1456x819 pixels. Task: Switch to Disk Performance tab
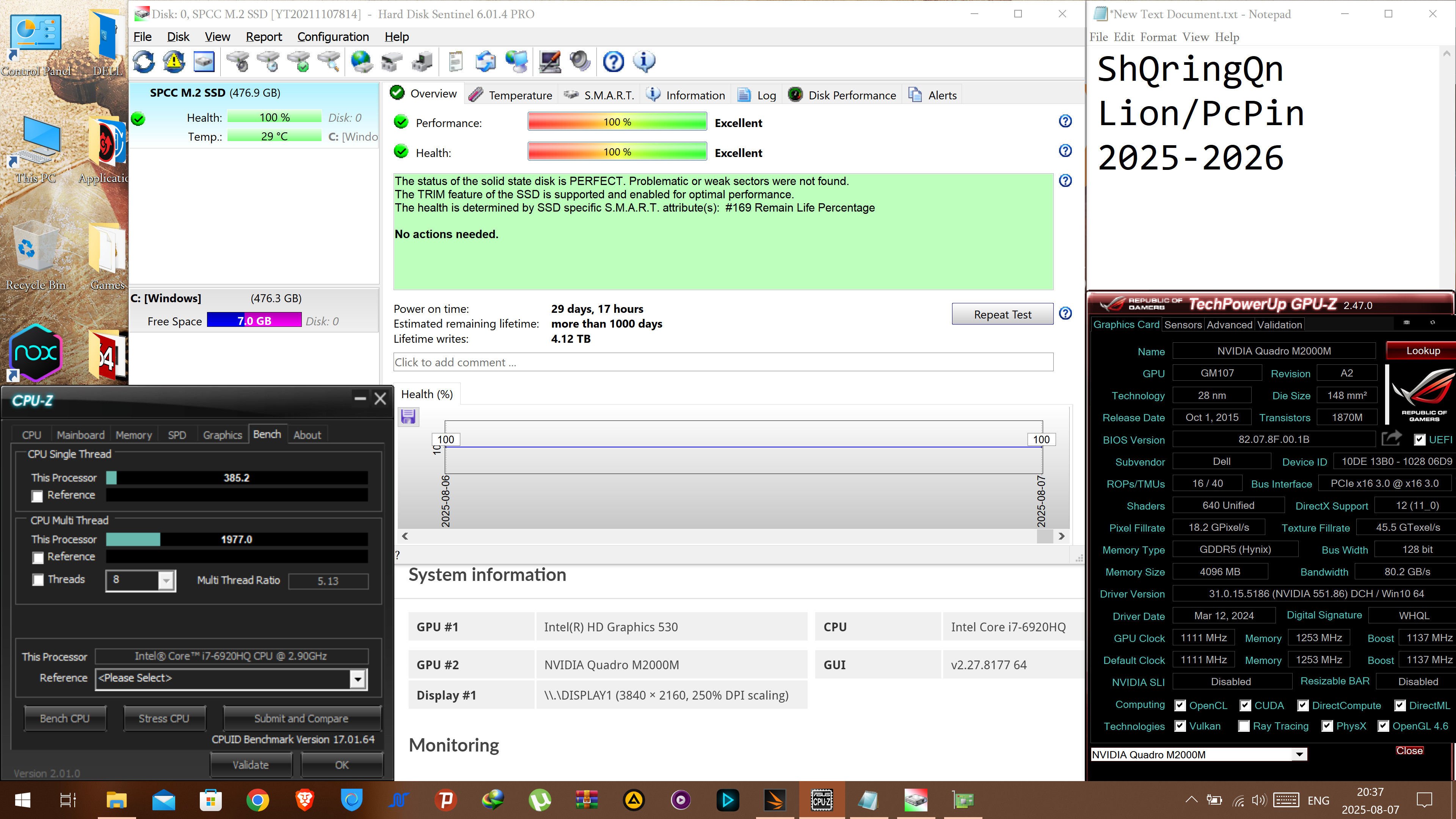click(x=843, y=95)
